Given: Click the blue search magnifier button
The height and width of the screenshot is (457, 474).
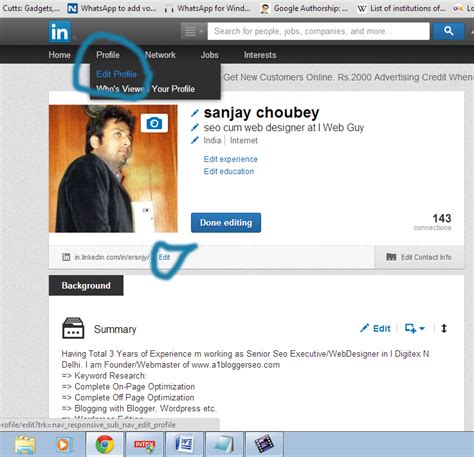Looking at the screenshot, I should coord(448,31).
